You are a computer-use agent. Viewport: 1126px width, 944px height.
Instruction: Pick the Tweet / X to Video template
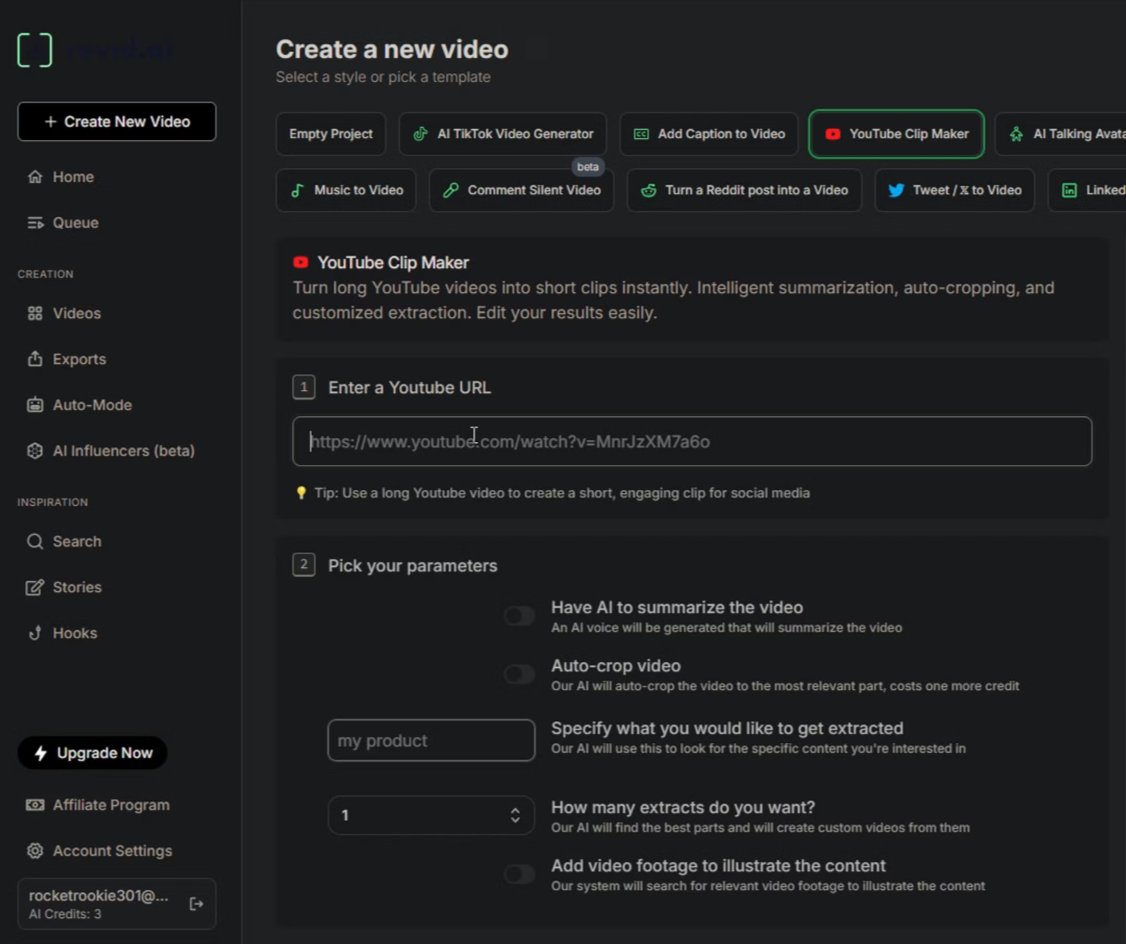pyautogui.click(x=954, y=190)
